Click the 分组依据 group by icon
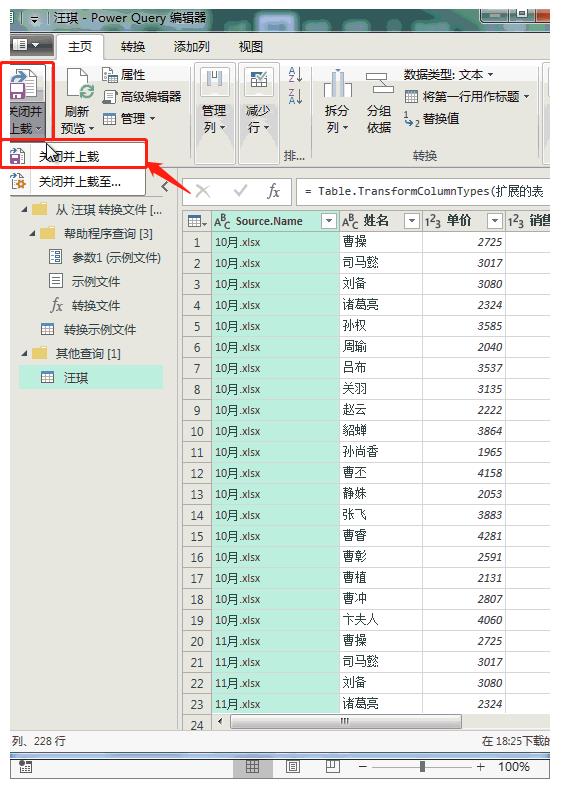Image resolution: width=566 pixels, height=791 pixels. tap(379, 83)
